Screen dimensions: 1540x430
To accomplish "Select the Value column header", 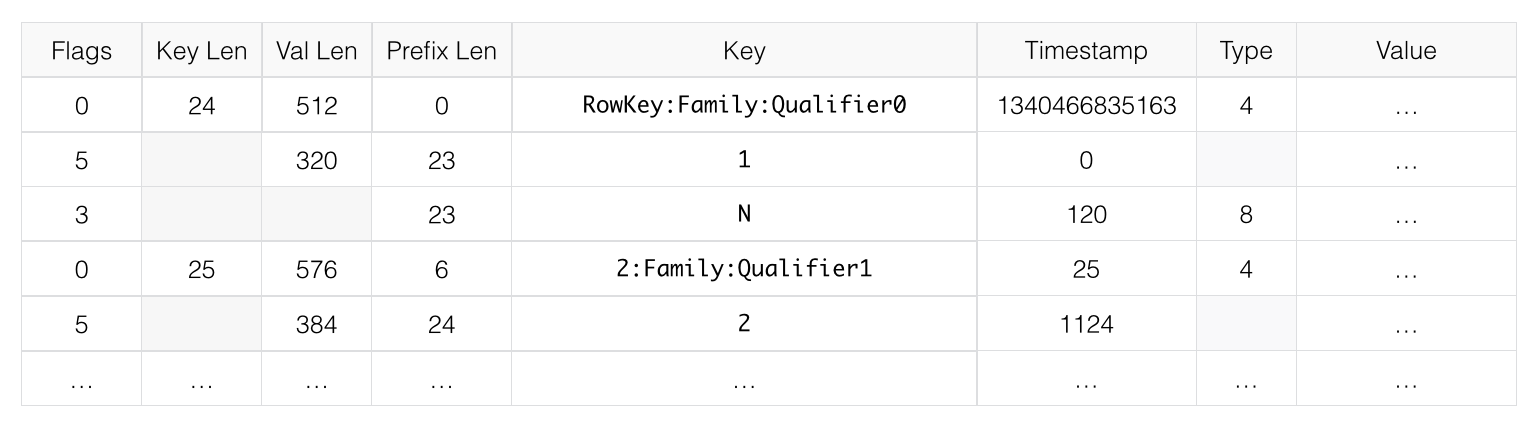I will pyautogui.click(x=1405, y=51).
